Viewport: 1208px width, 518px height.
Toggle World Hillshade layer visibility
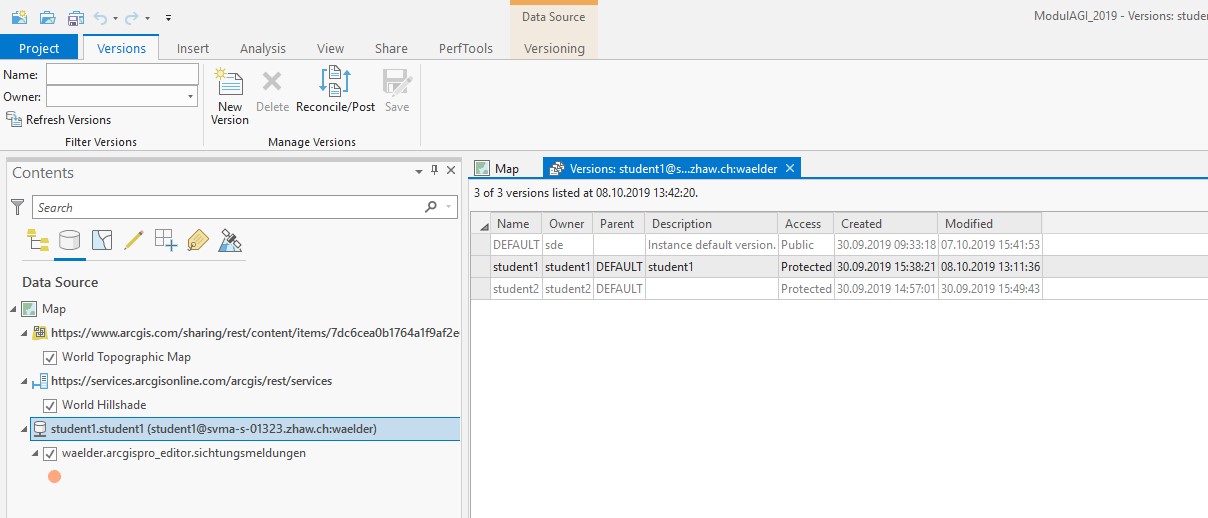click(50, 405)
